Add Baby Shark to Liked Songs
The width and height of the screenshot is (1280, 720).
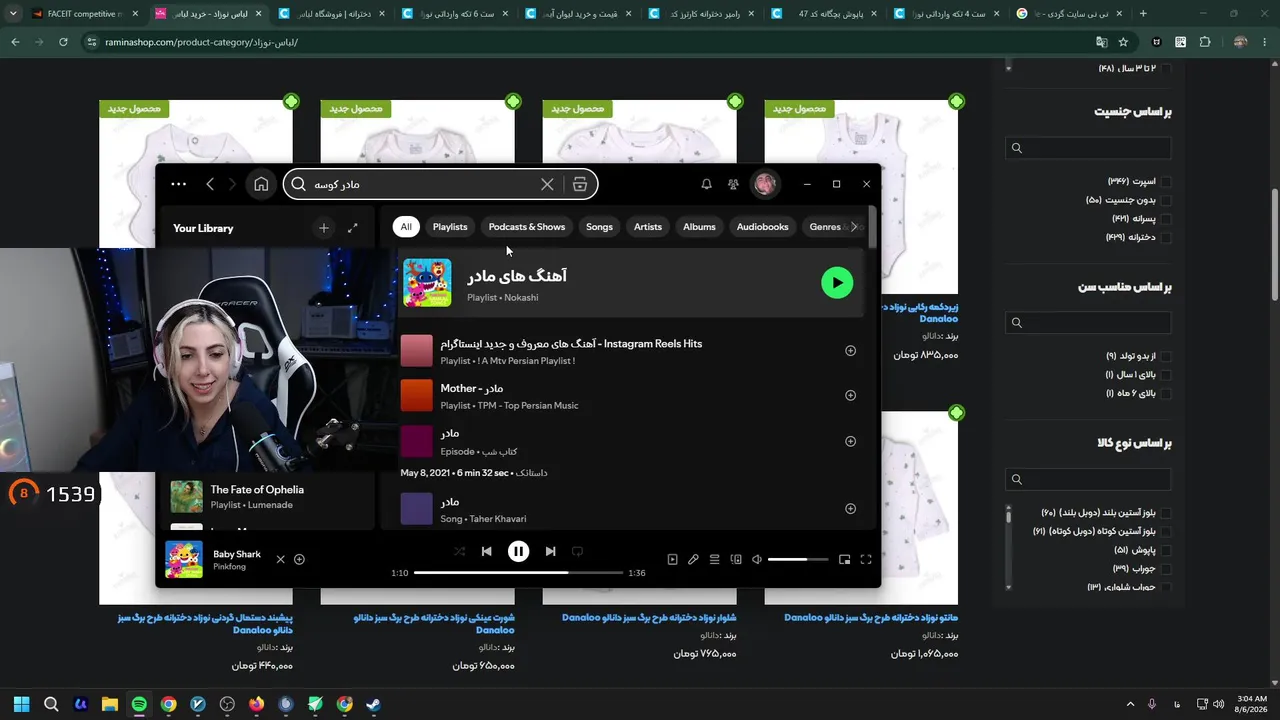(x=299, y=560)
